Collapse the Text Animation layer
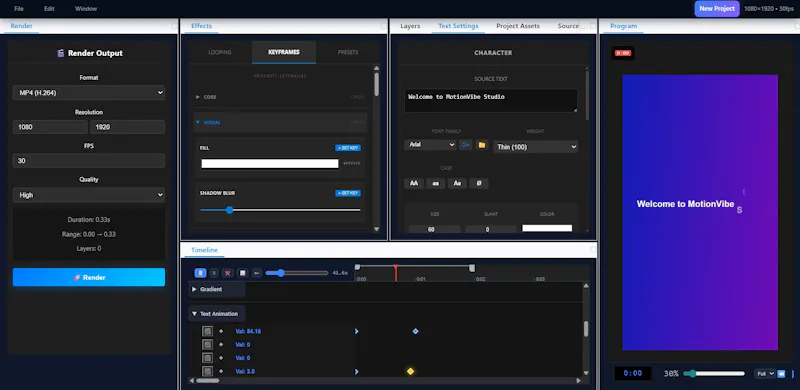The height and width of the screenshot is (390, 800). point(194,314)
